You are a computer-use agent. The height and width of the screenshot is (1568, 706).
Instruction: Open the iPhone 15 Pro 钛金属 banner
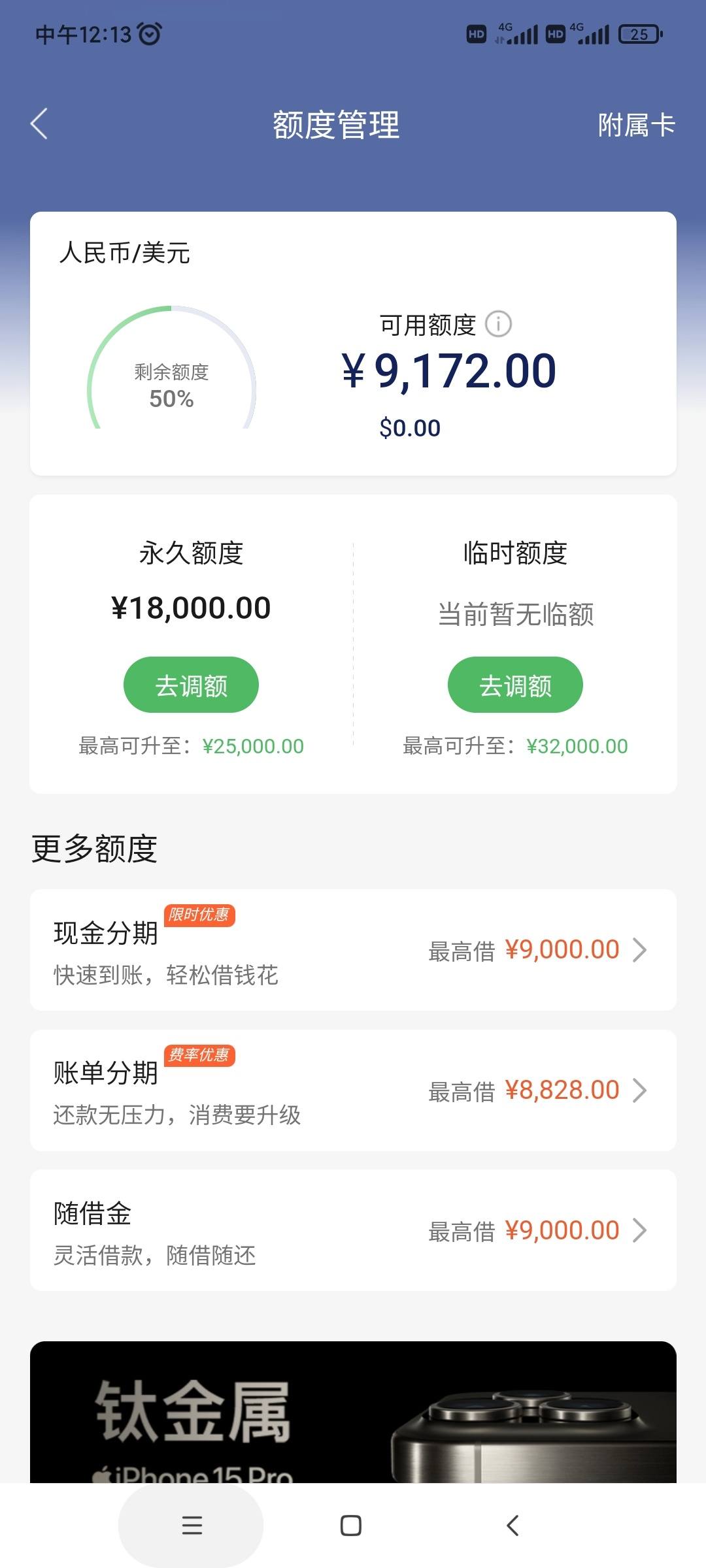click(353, 1412)
